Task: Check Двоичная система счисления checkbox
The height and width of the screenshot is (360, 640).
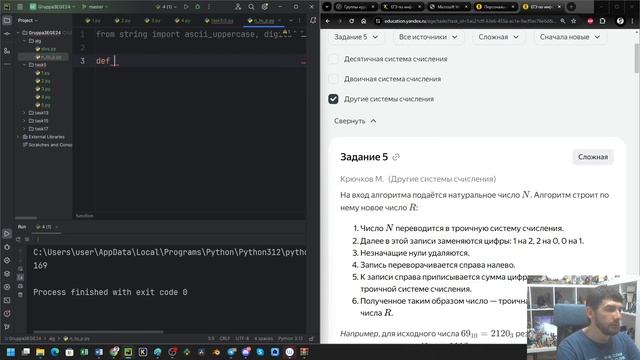Action: coord(333,79)
